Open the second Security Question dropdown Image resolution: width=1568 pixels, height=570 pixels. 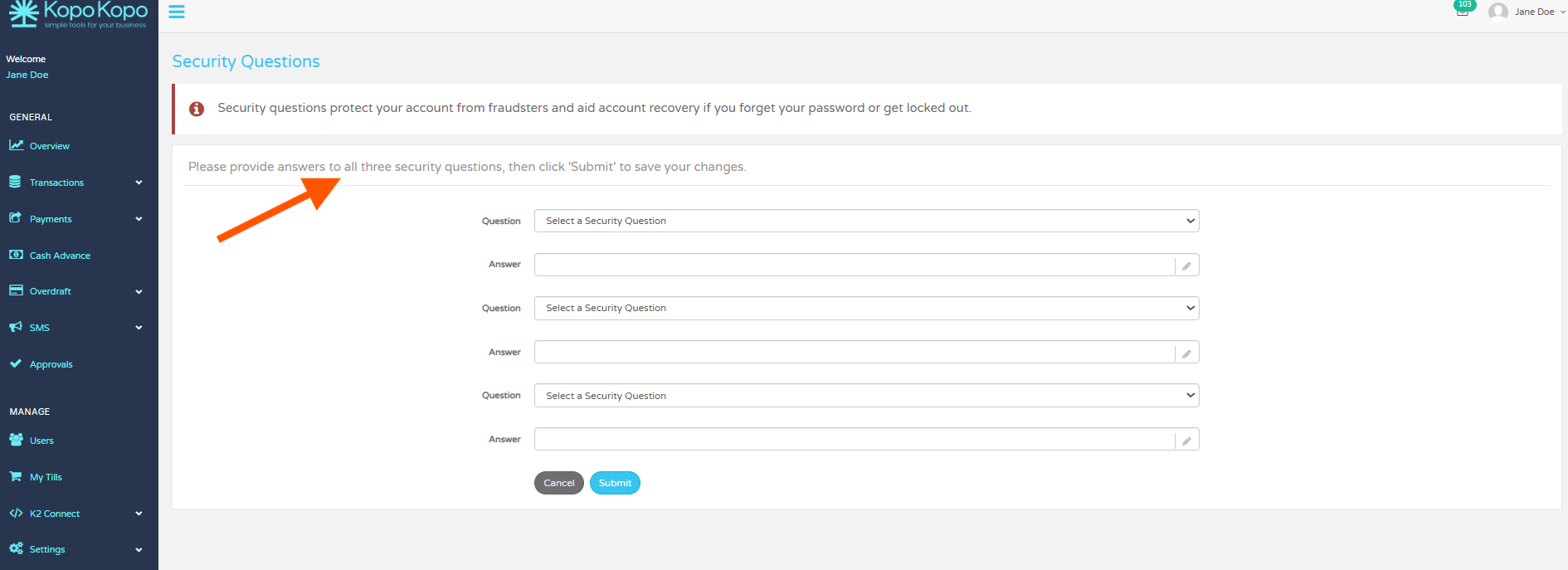(866, 308)
